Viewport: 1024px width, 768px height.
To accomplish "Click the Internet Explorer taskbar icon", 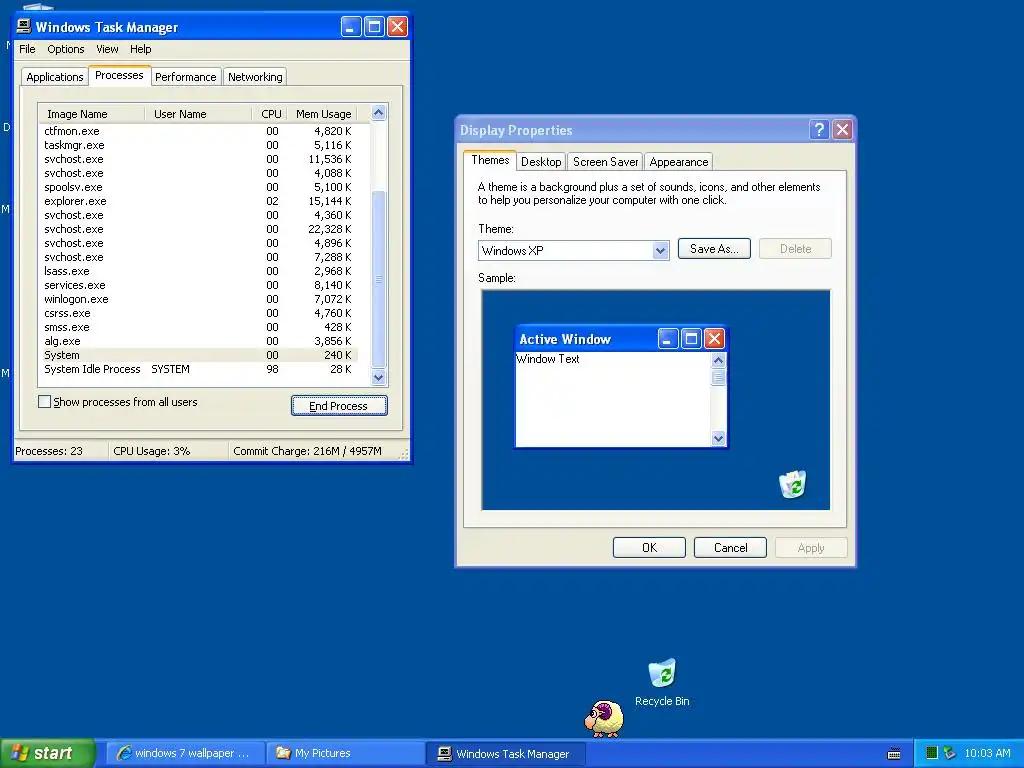I will [x=123, y=753].
